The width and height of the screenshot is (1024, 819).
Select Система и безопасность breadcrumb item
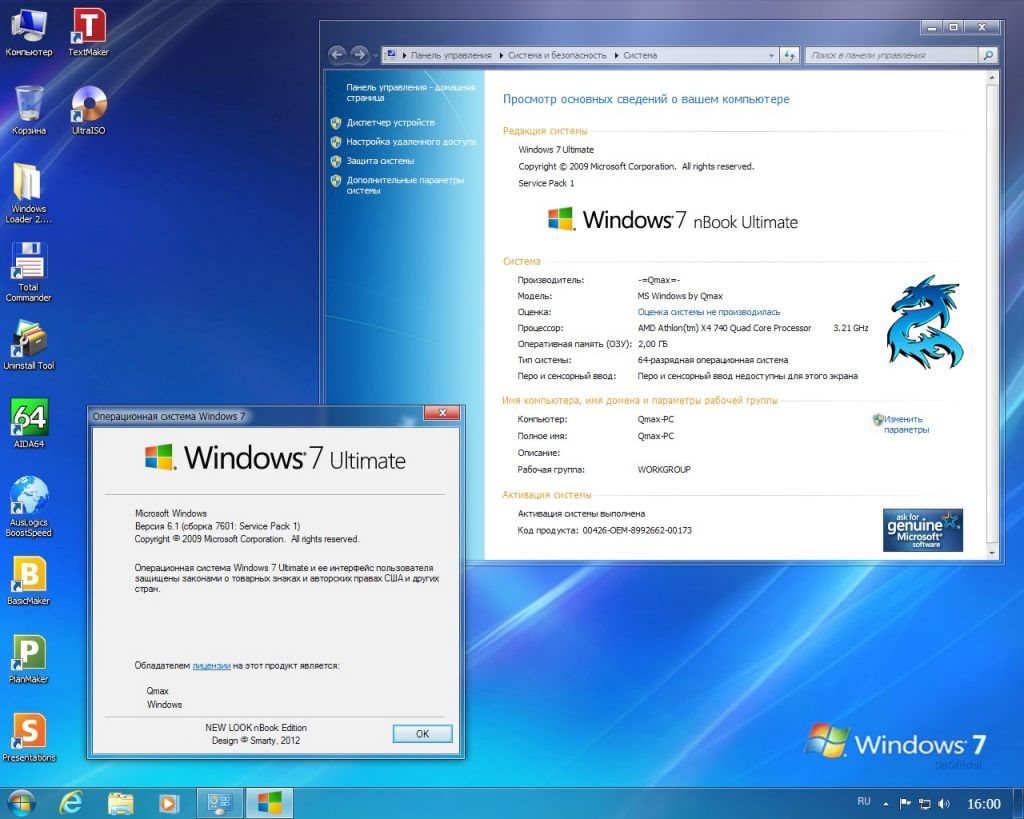click(558, 55)
